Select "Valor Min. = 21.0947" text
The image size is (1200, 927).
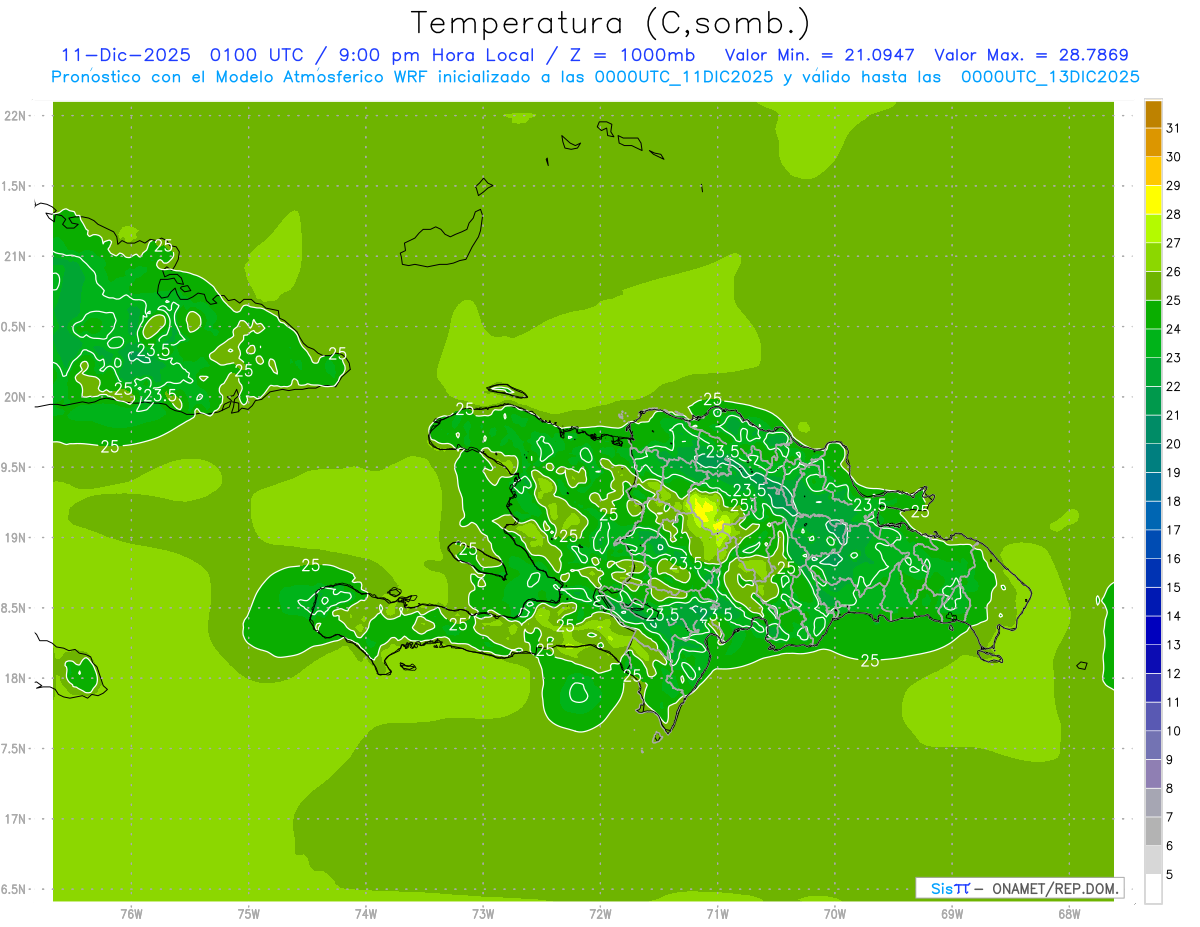[820, 55]
